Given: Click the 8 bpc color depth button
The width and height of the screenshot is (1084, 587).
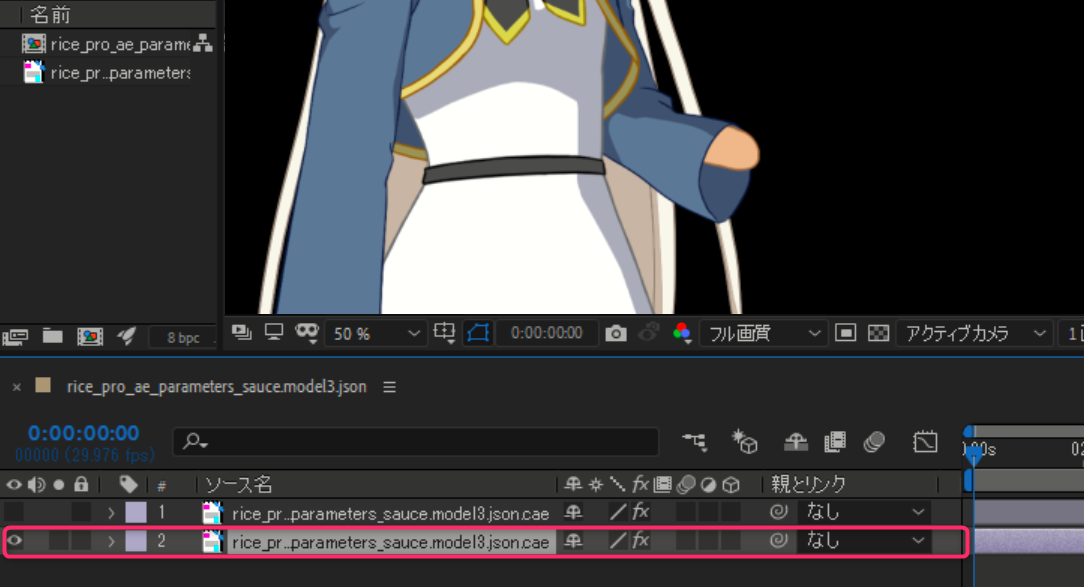Looking at the screenshot, I should [x=182, y=337].
